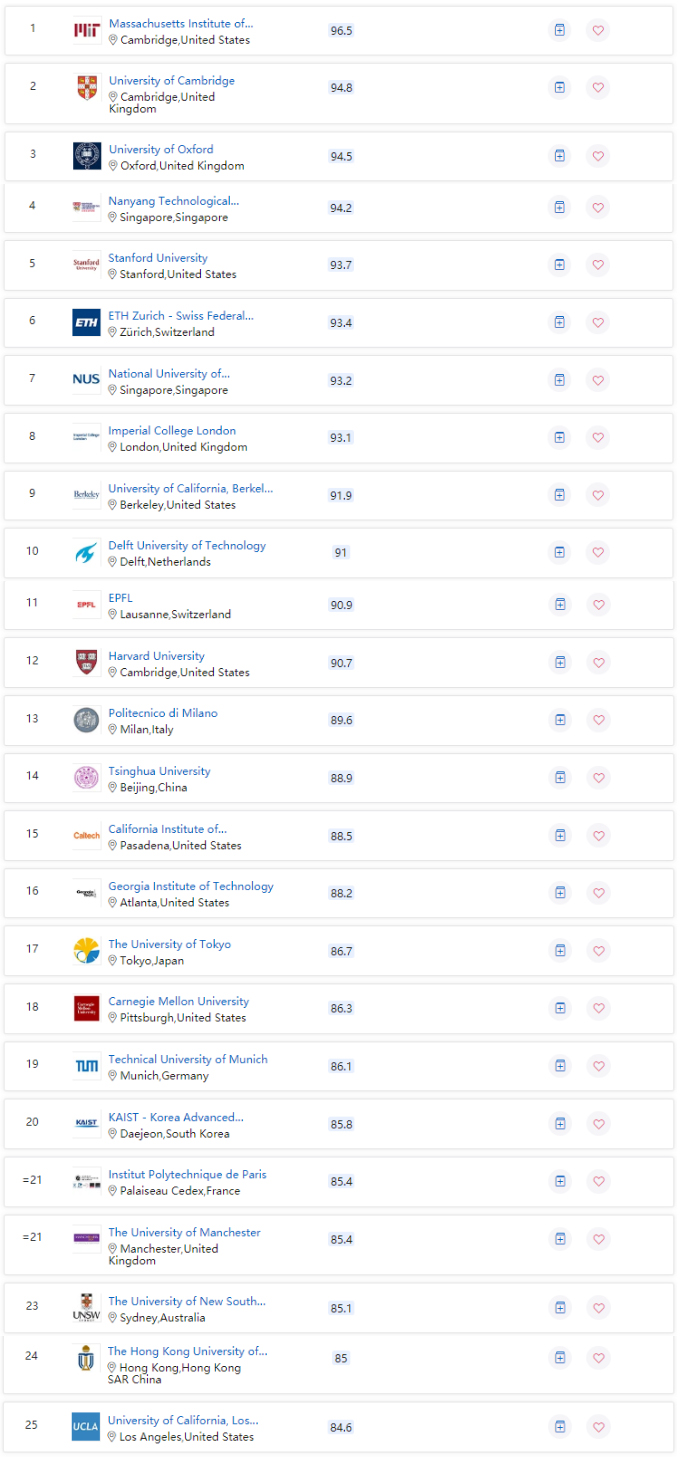Click the compare icon for EPFL row

(x=560, y=604)
